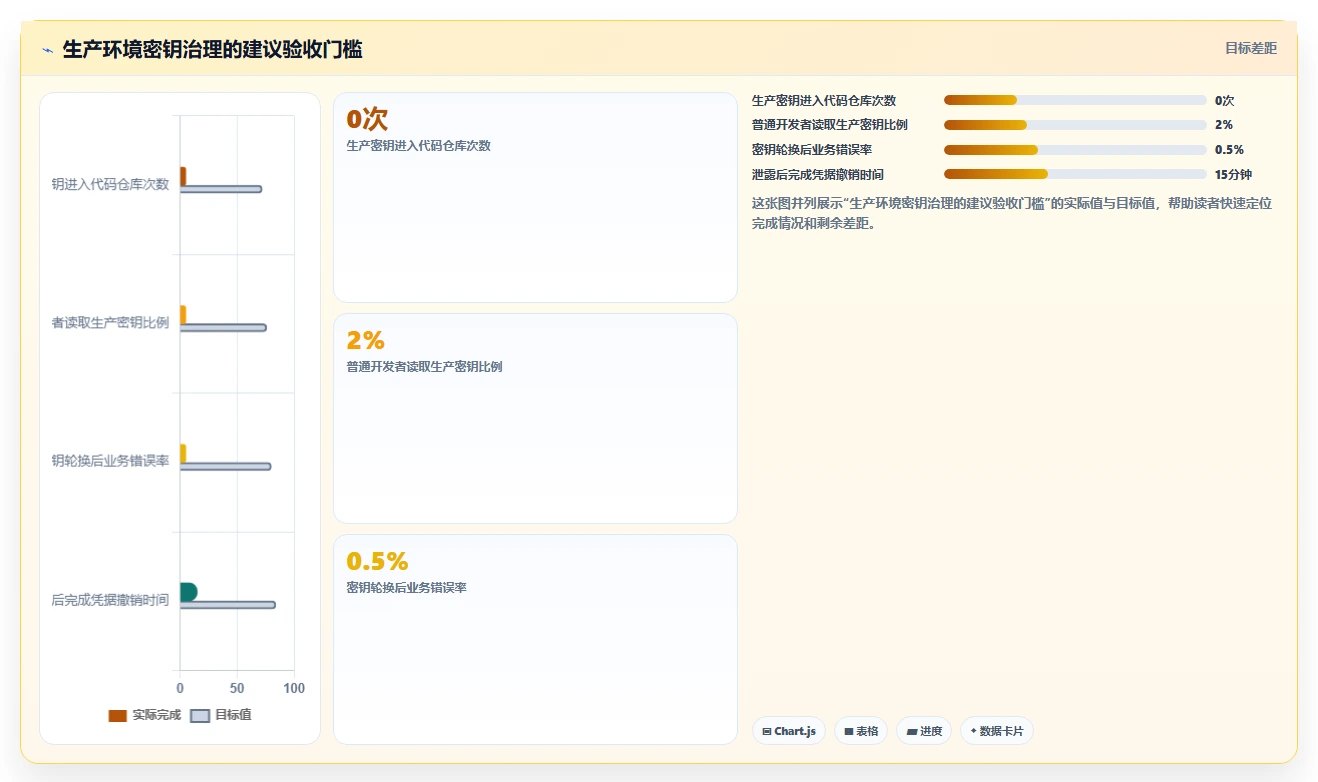Click the gray target bar for 钥进入代码仓库次数
The height and width of the screenshot is (782, 1318).
221,189
